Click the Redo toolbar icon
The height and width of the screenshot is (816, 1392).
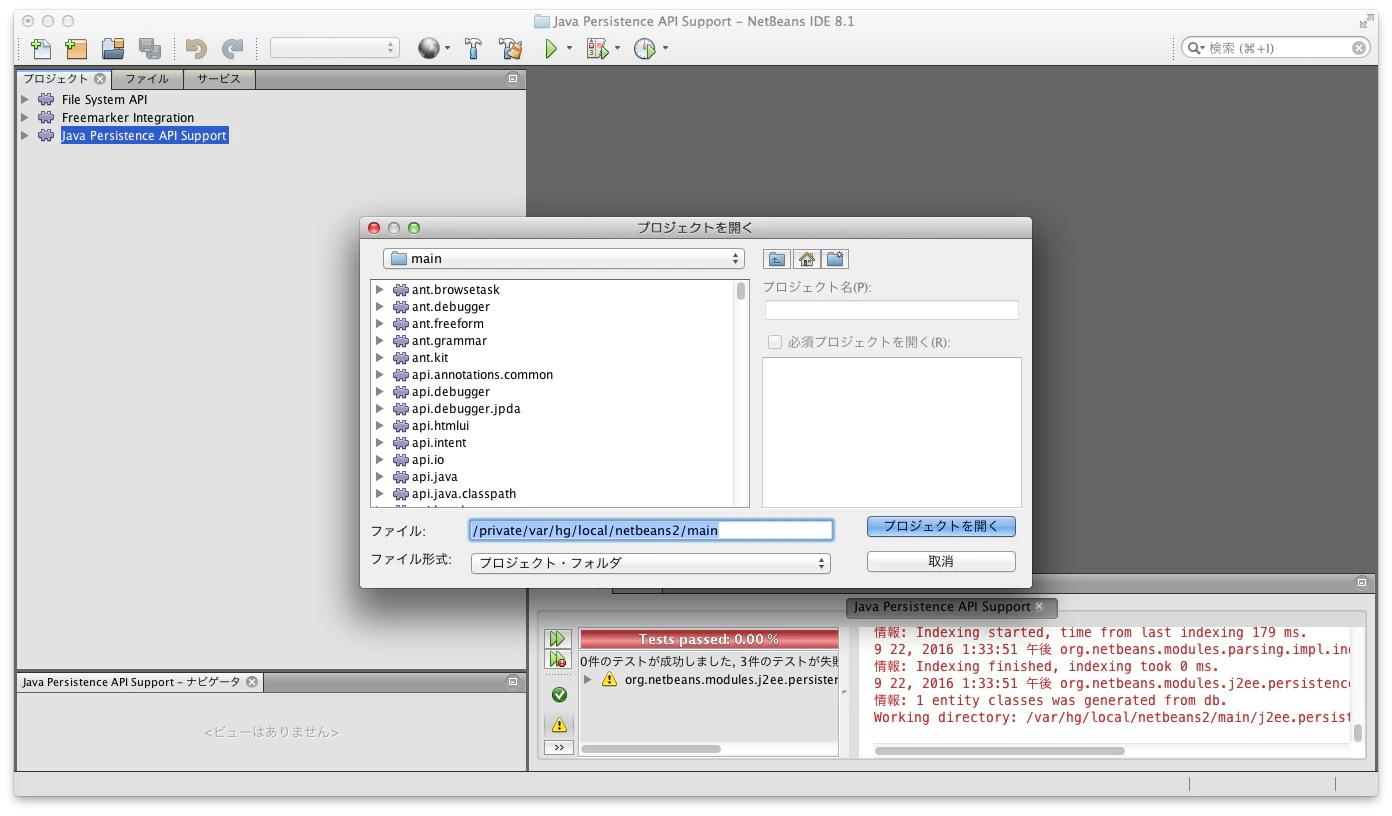click(232, 48)
